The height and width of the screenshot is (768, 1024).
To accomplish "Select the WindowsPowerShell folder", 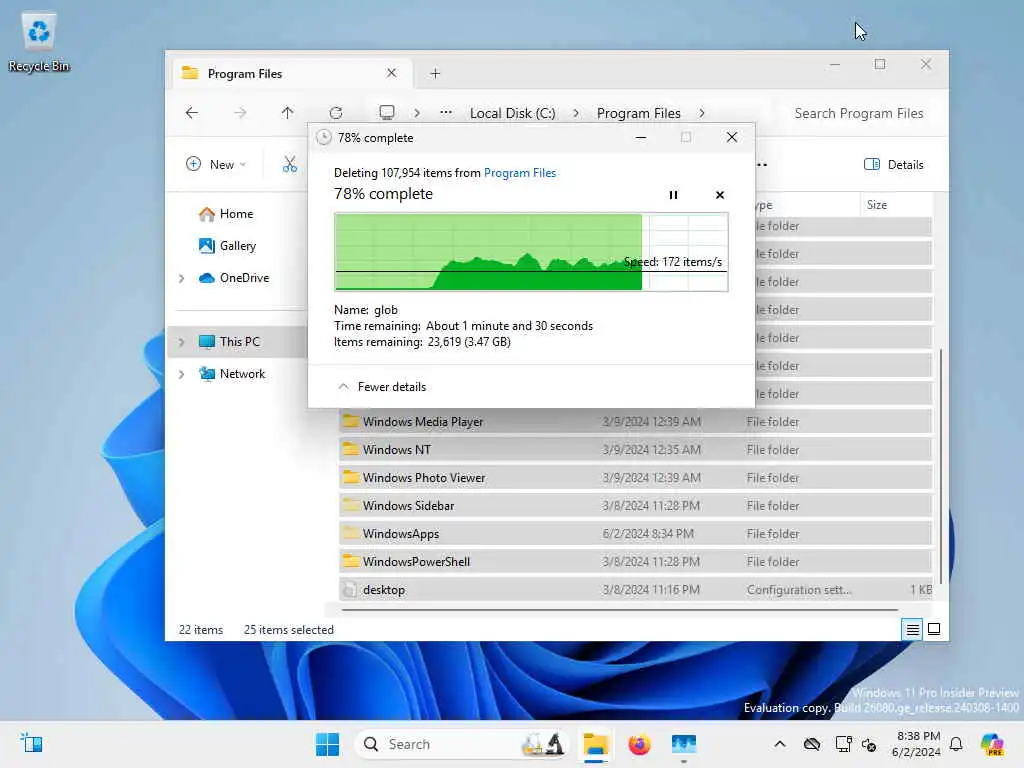I will pyautogui.click(x=635, y=562).
